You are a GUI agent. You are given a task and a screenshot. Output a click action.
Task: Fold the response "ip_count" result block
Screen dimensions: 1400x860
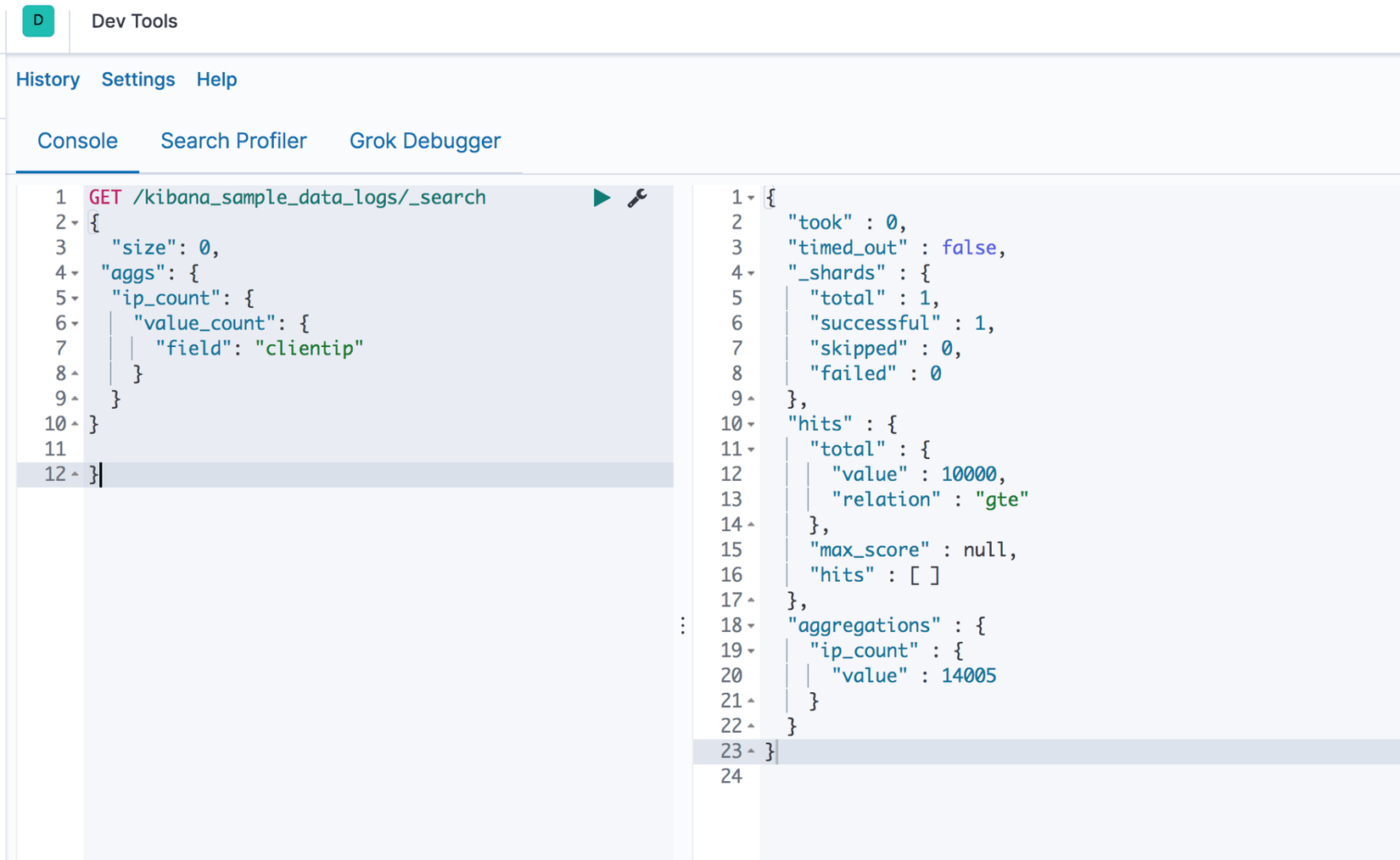[752, 651]
